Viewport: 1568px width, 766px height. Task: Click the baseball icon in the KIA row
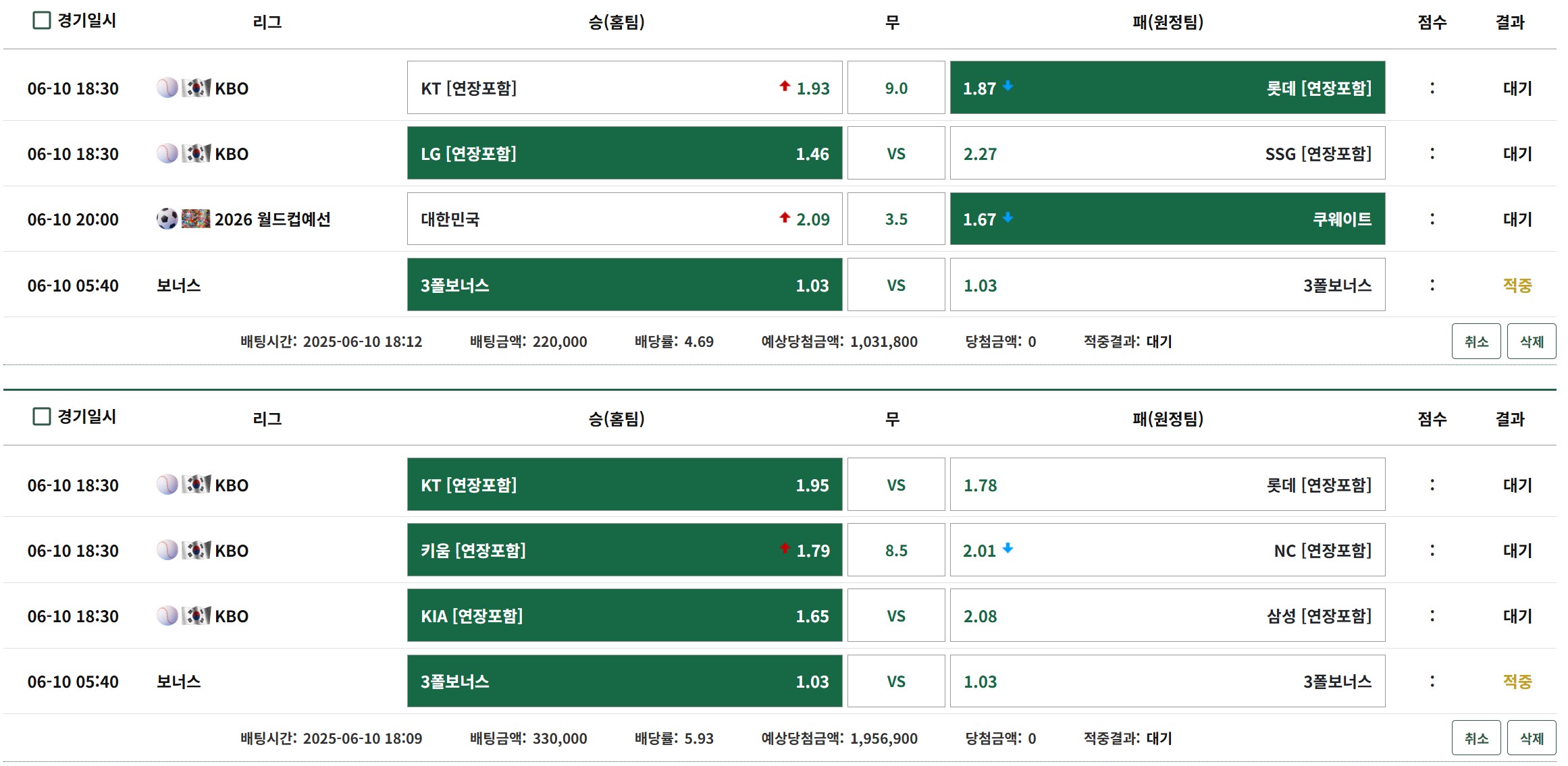(x=167, y=615)
